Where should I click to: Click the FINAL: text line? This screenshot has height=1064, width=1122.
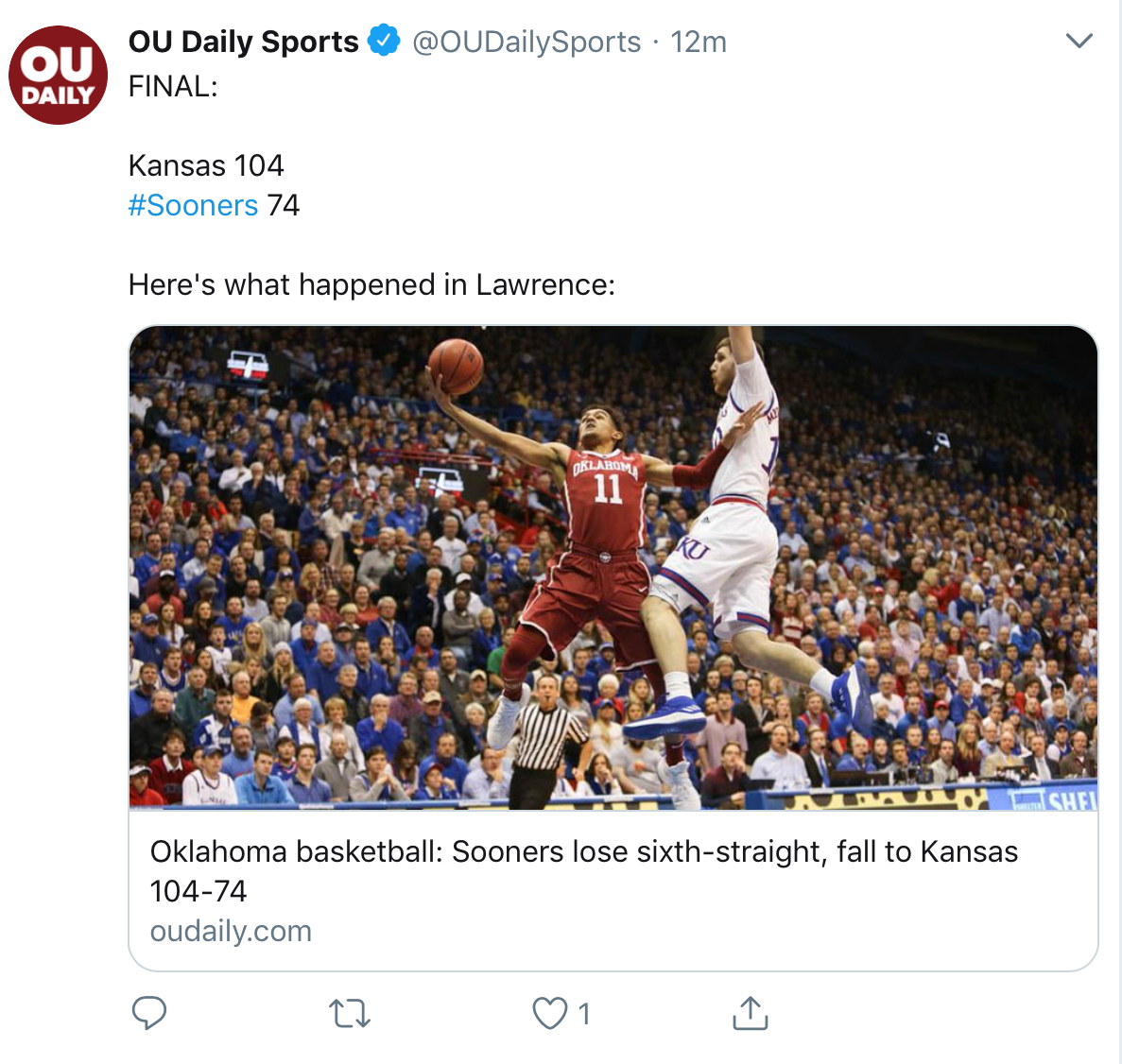click(173, 86)
